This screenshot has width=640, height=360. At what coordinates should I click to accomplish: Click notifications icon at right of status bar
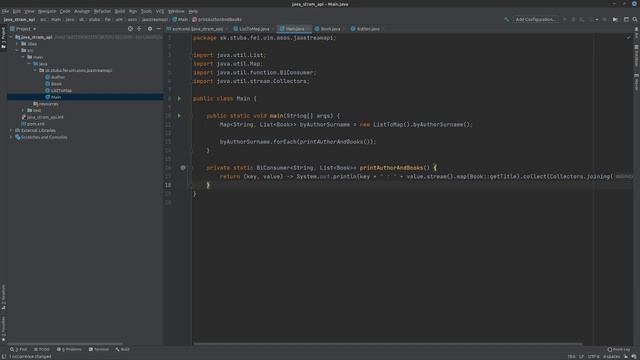(634, 356)
